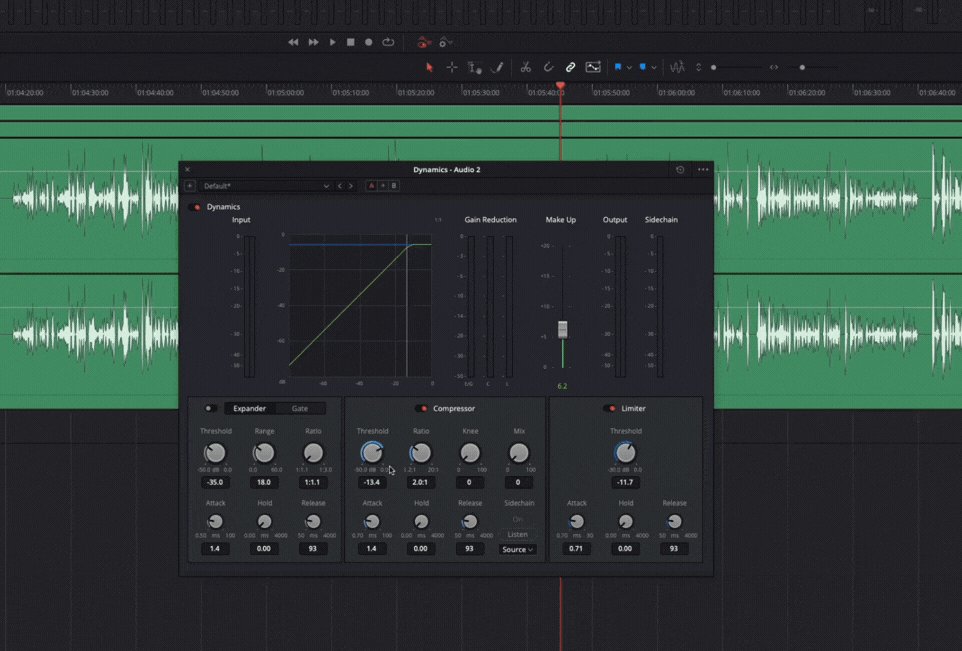Click the blue flag icon
This screenshot has height=651, width=962.
point(618,67)
